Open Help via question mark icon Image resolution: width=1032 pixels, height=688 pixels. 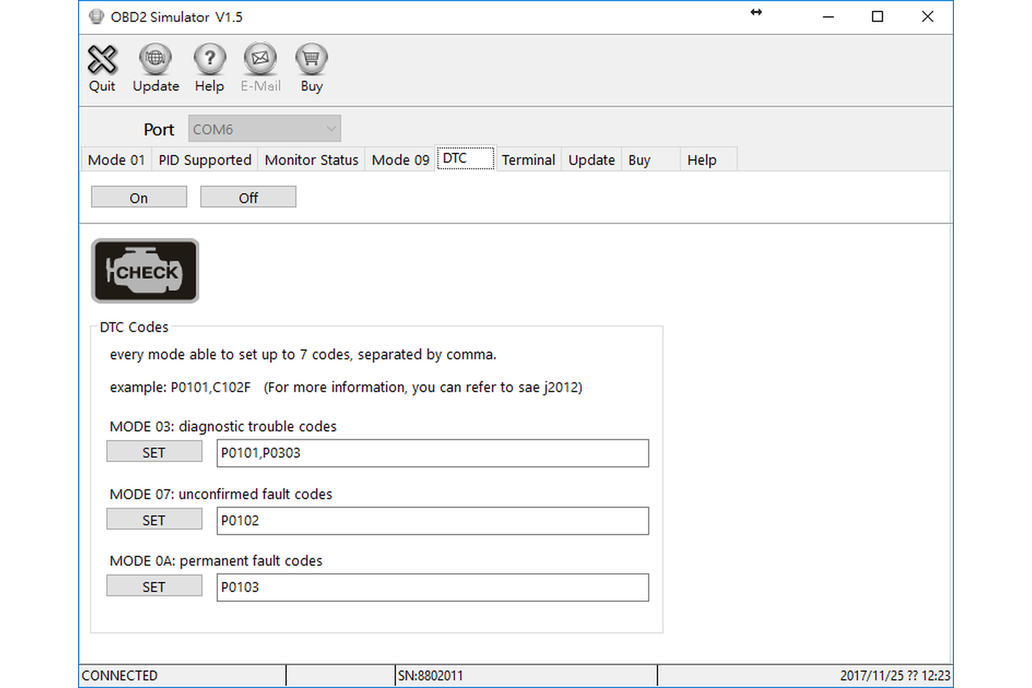(209, 61)
